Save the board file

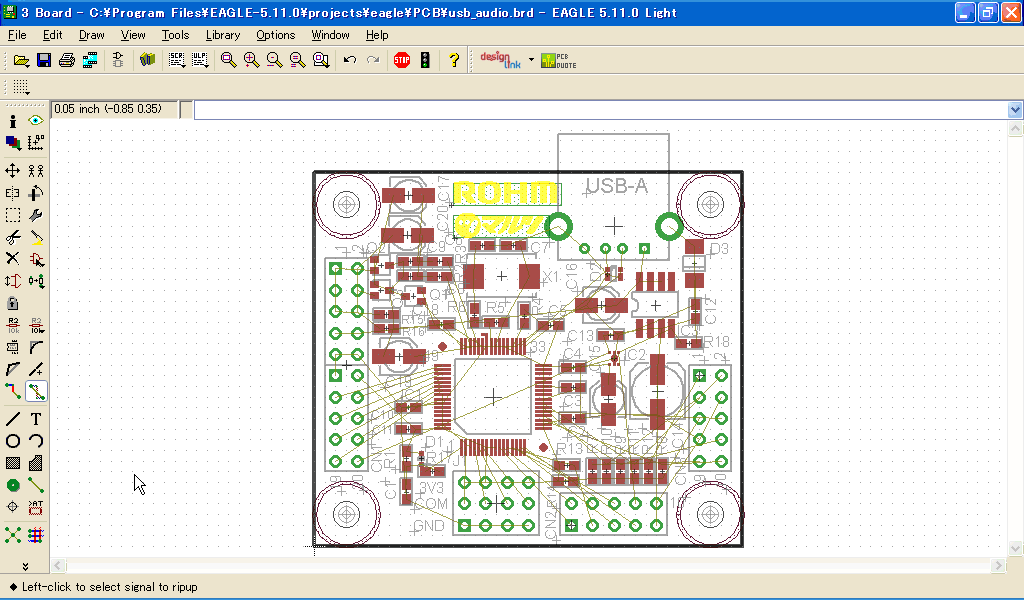(44, 60)
